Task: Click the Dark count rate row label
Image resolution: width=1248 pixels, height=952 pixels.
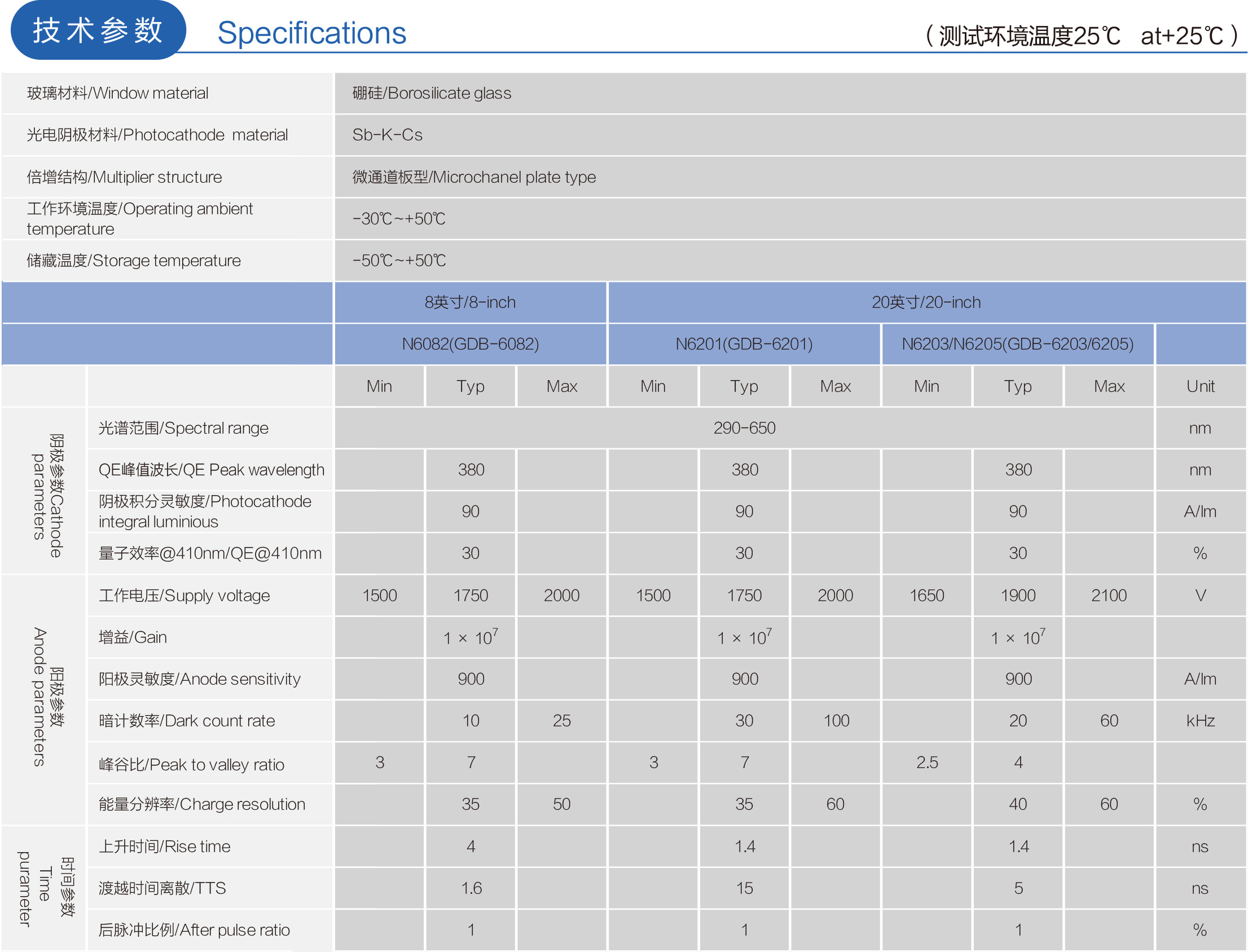Action: [186, 721]
